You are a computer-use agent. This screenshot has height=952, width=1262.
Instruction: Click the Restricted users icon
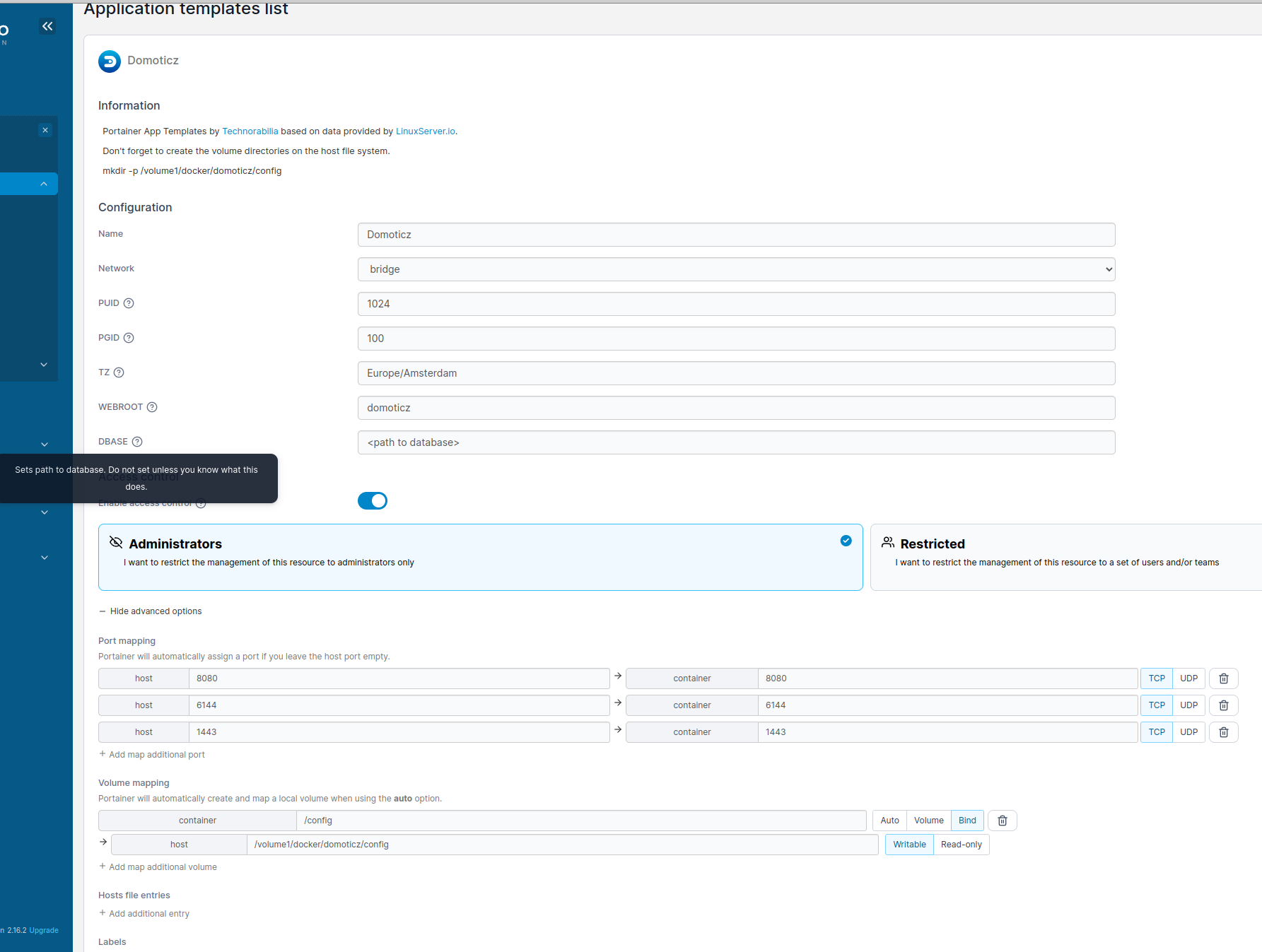click(888, 542)
